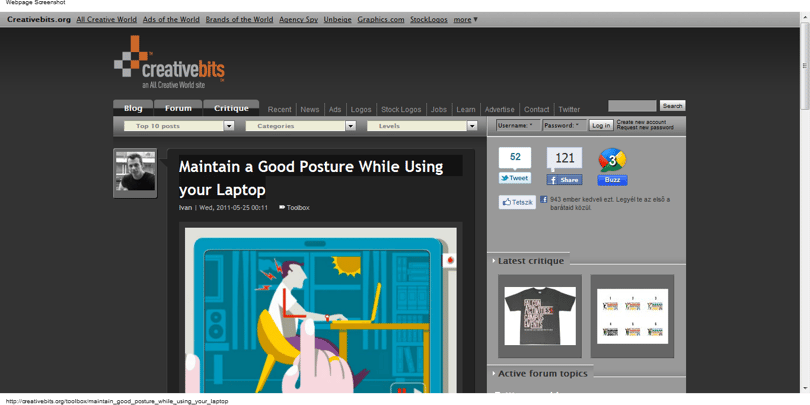The image size is (810, 405).
Task: Open the Logos menu item
Action: 361,110
